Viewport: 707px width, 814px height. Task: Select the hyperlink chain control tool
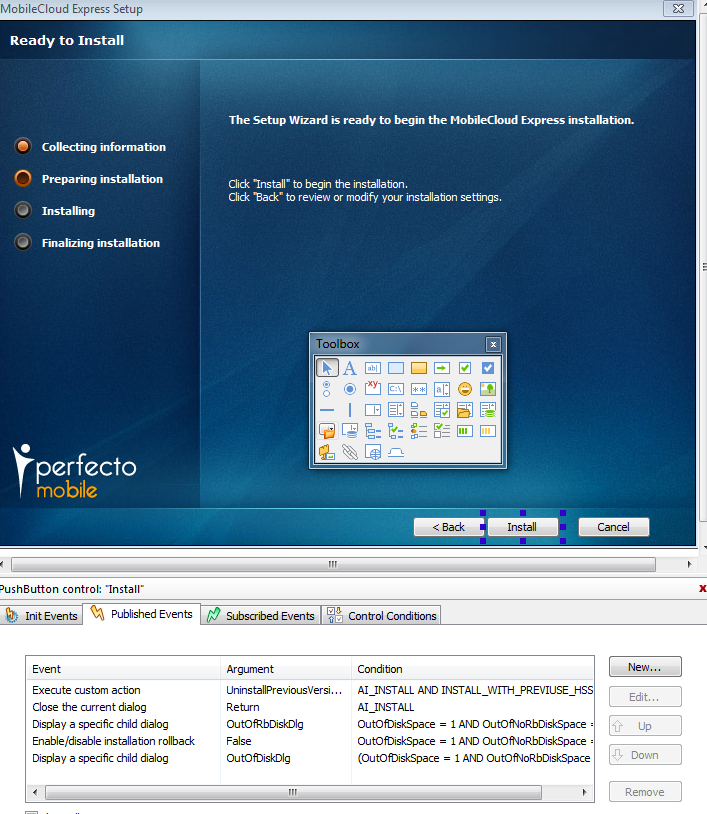coord(350,452)
